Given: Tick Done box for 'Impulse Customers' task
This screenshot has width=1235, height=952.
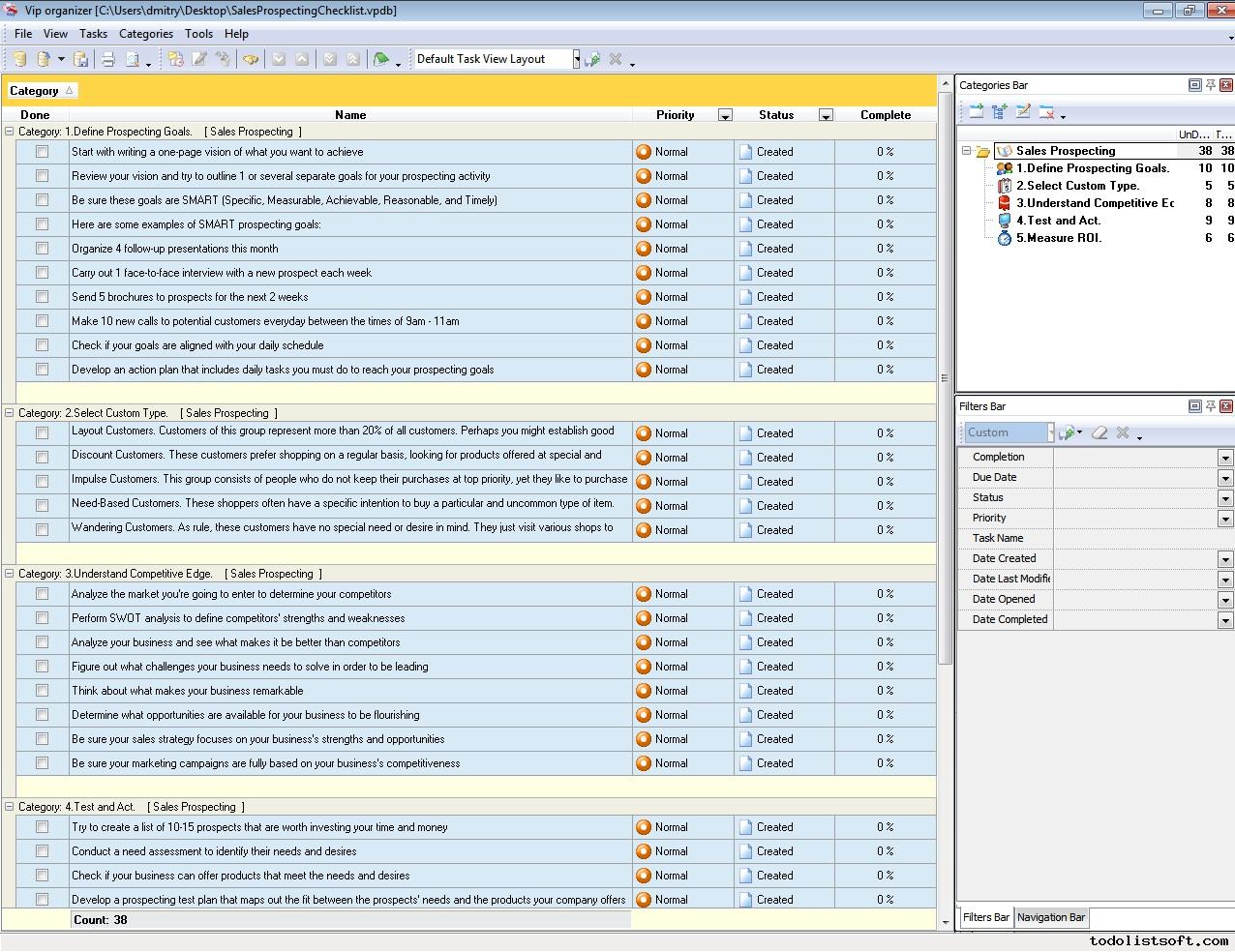Looking at the screenshot, I should point(42,481).
